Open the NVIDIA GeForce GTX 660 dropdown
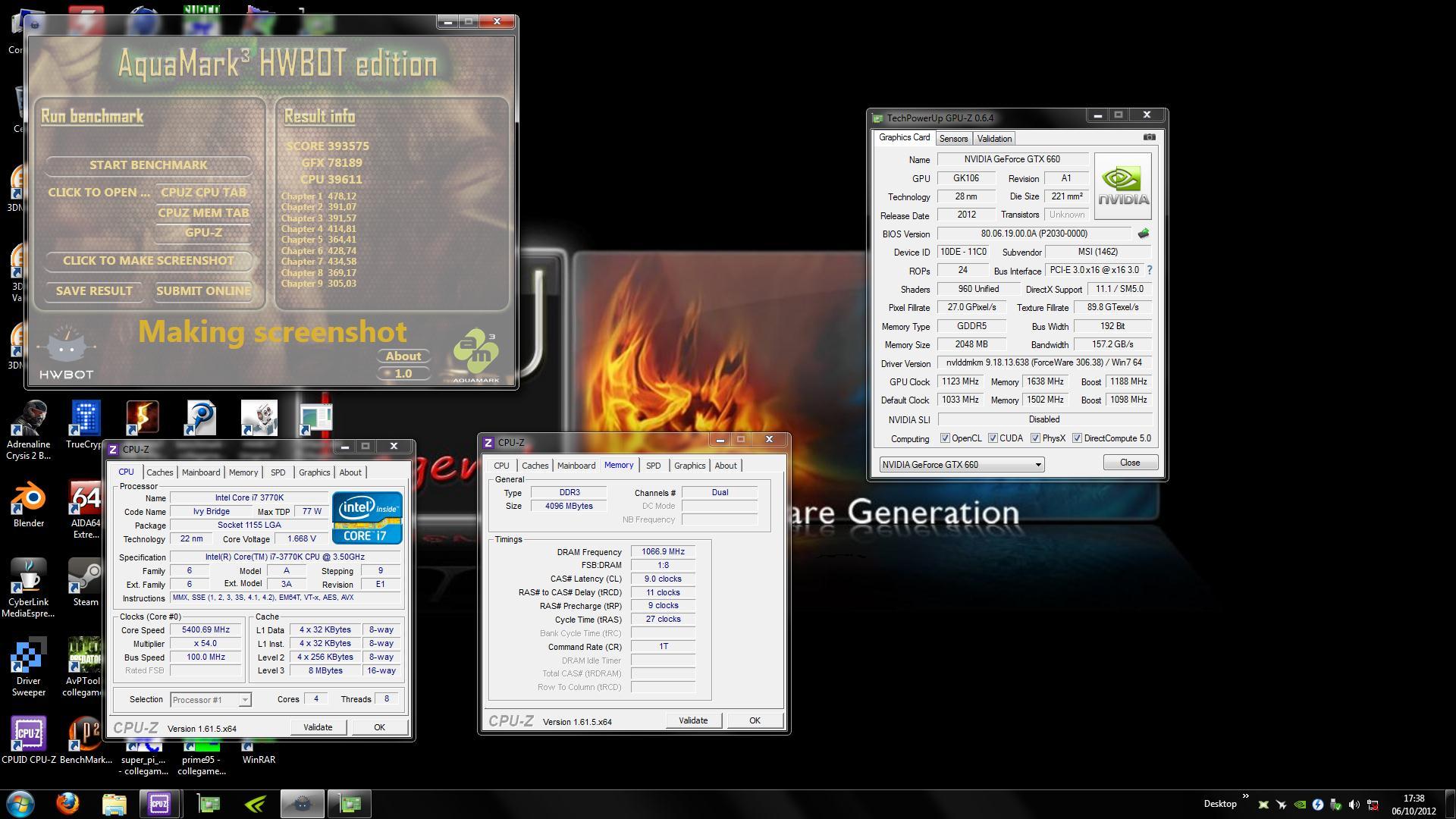The width and height of the screenshot is (1456, 819). 962,464
